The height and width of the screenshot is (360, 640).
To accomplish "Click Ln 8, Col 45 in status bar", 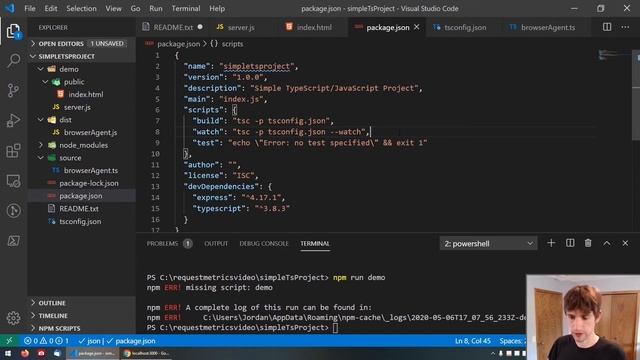I will coord(473,340).
